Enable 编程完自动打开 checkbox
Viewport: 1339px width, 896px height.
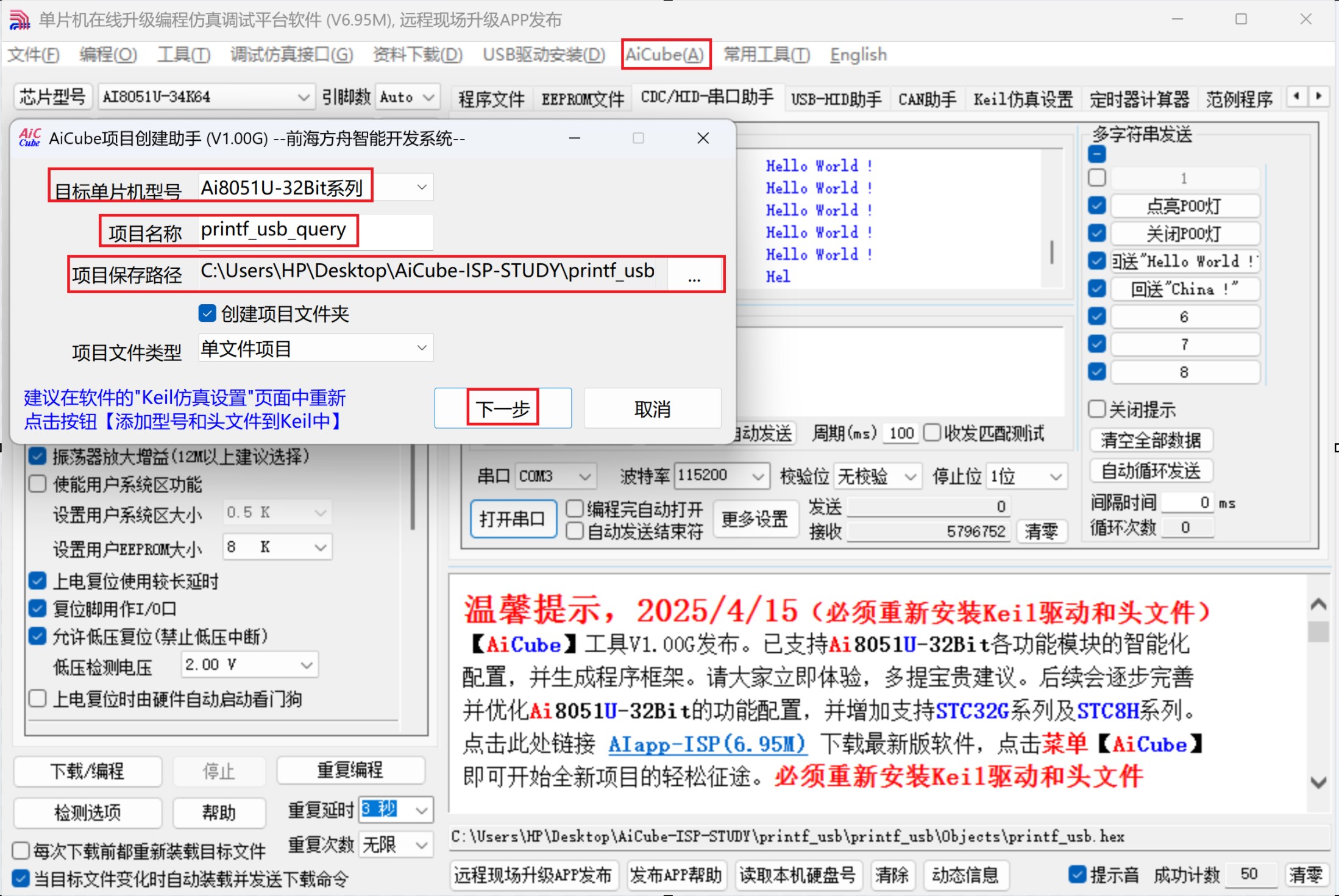click(574, 508)
